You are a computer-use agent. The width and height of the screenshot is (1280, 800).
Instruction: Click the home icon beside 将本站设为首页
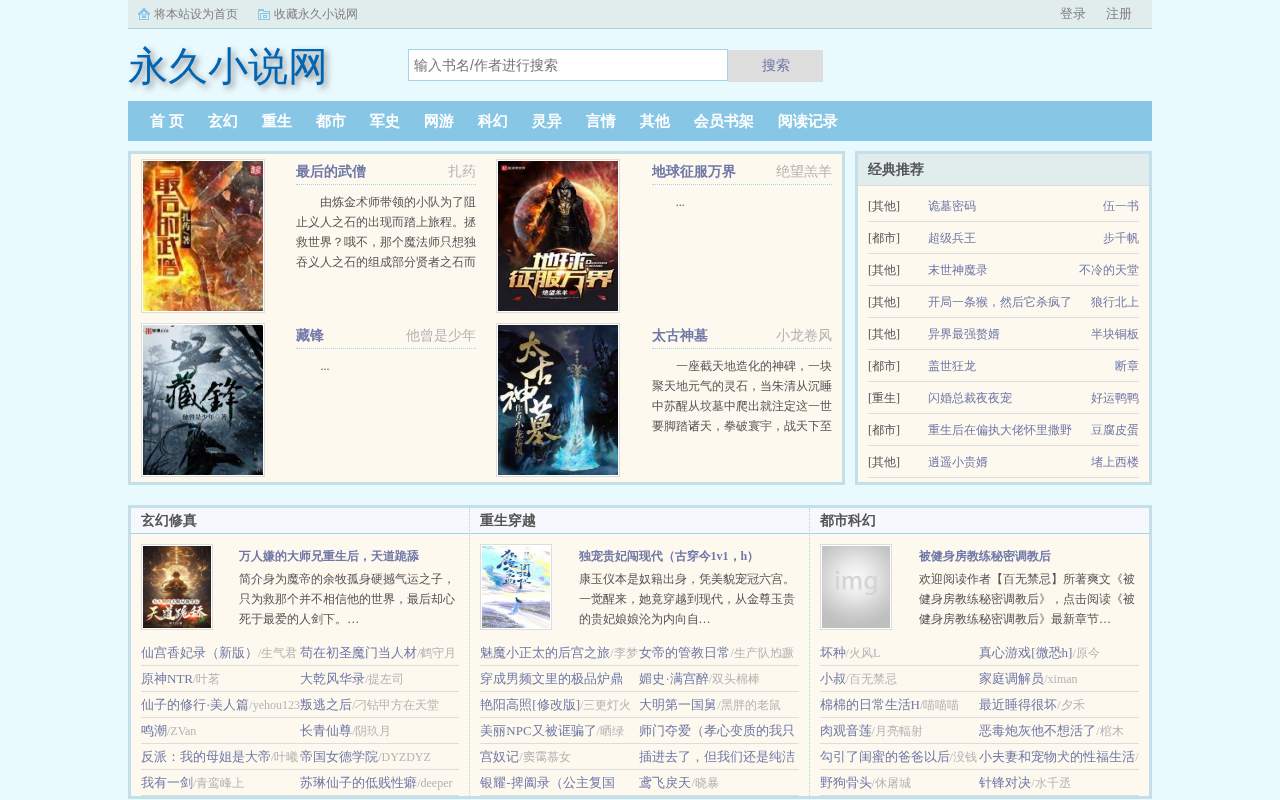point(144,14)
